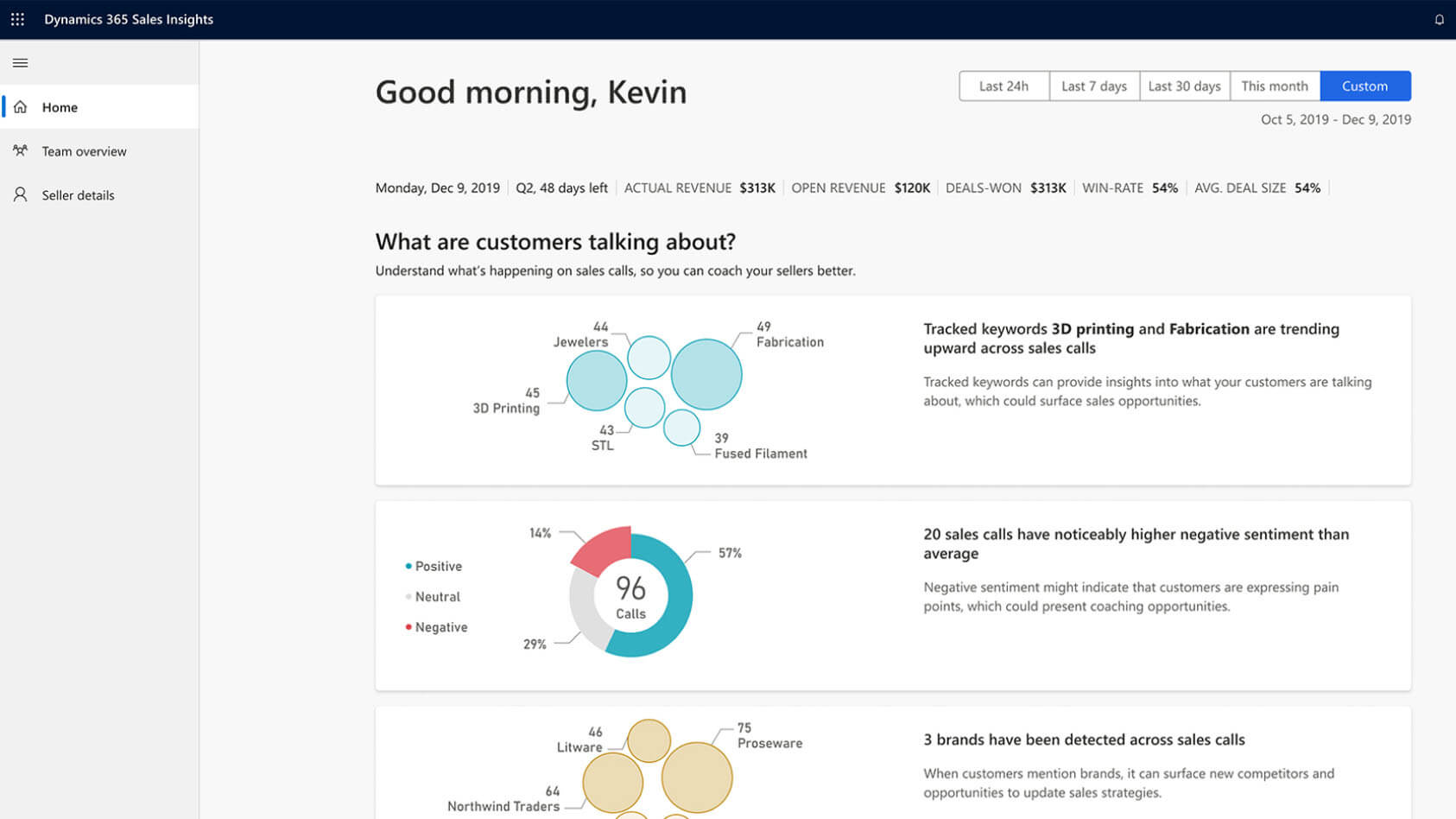Click Q2, 48 days left text
This screenshot has height=819, width=1456.
[x=562, y=188]
